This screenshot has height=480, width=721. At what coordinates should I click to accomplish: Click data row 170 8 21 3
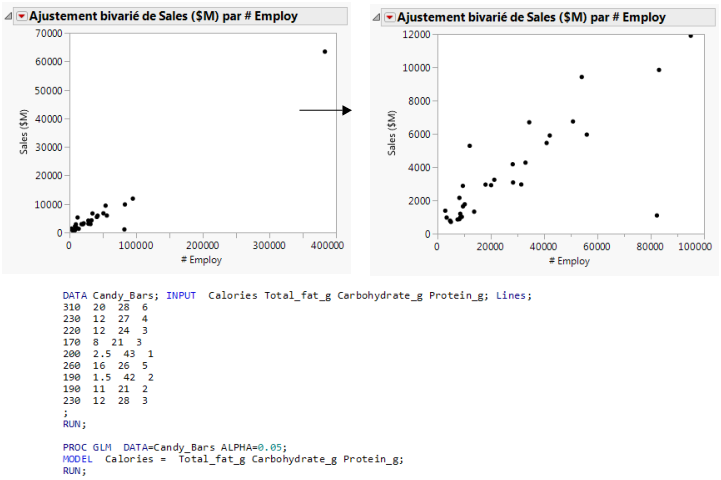point(103,342)
